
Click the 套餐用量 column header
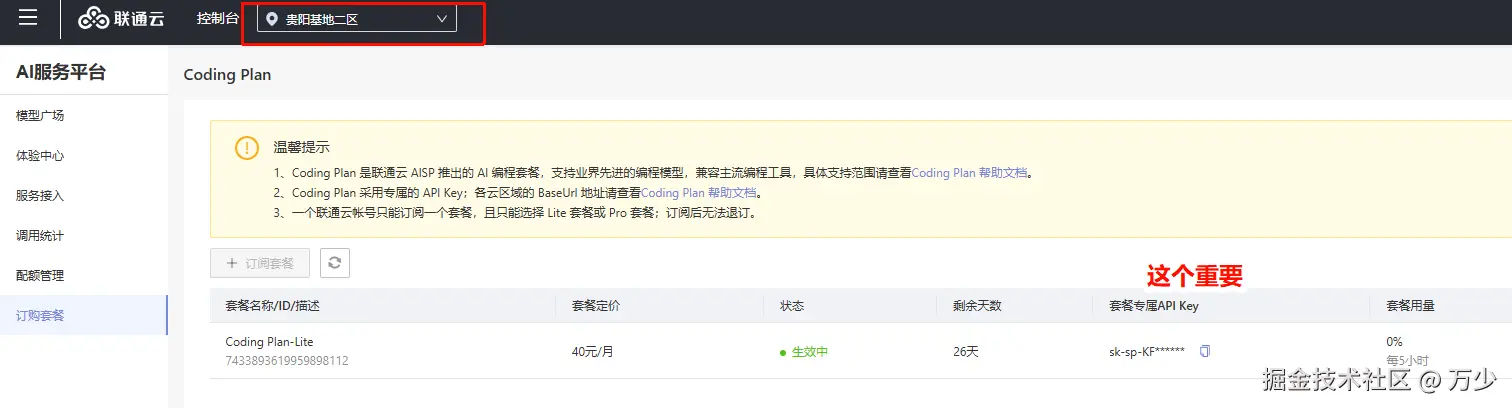pos(1410,305)
